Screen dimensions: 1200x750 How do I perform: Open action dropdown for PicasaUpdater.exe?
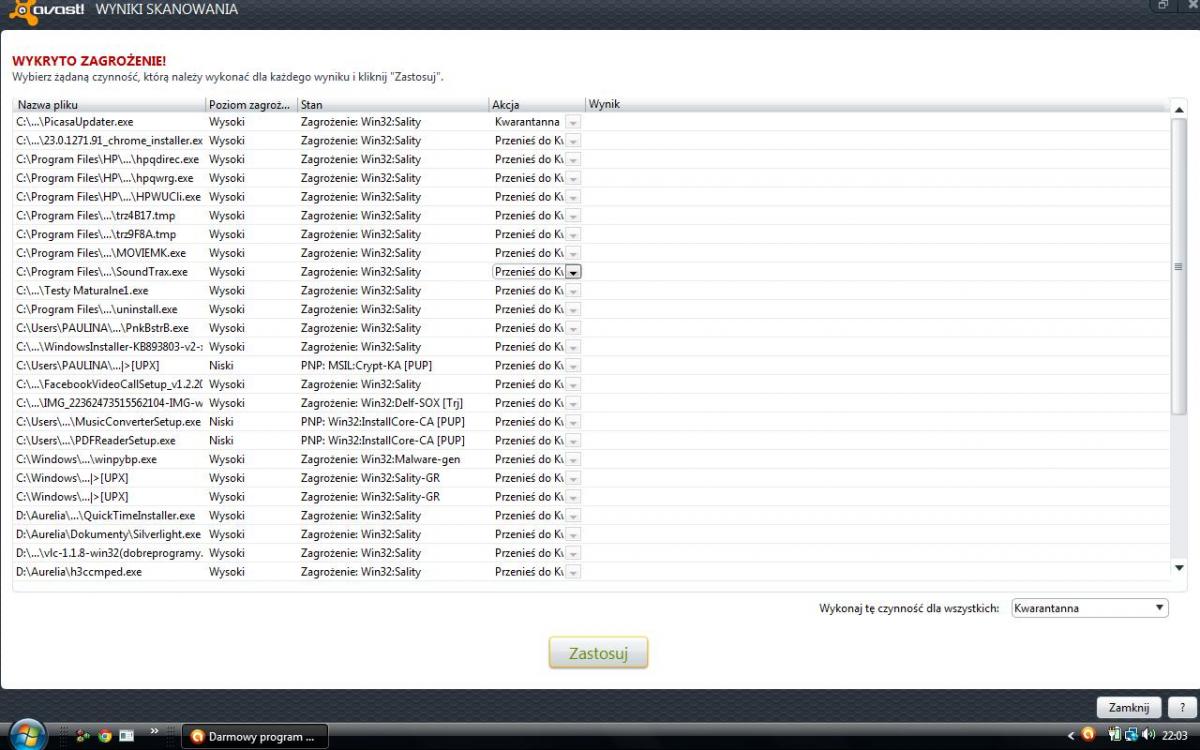coord(573,122)
